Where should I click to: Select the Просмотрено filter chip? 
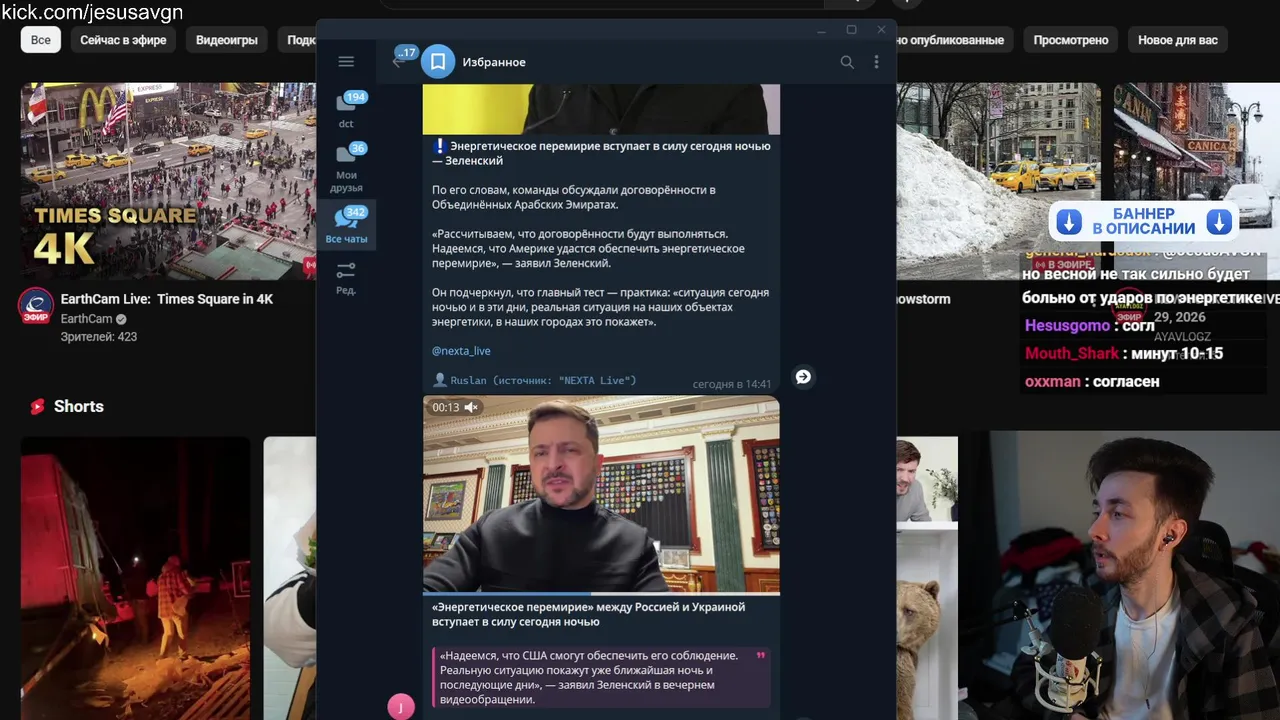[x=1071, y=40]
